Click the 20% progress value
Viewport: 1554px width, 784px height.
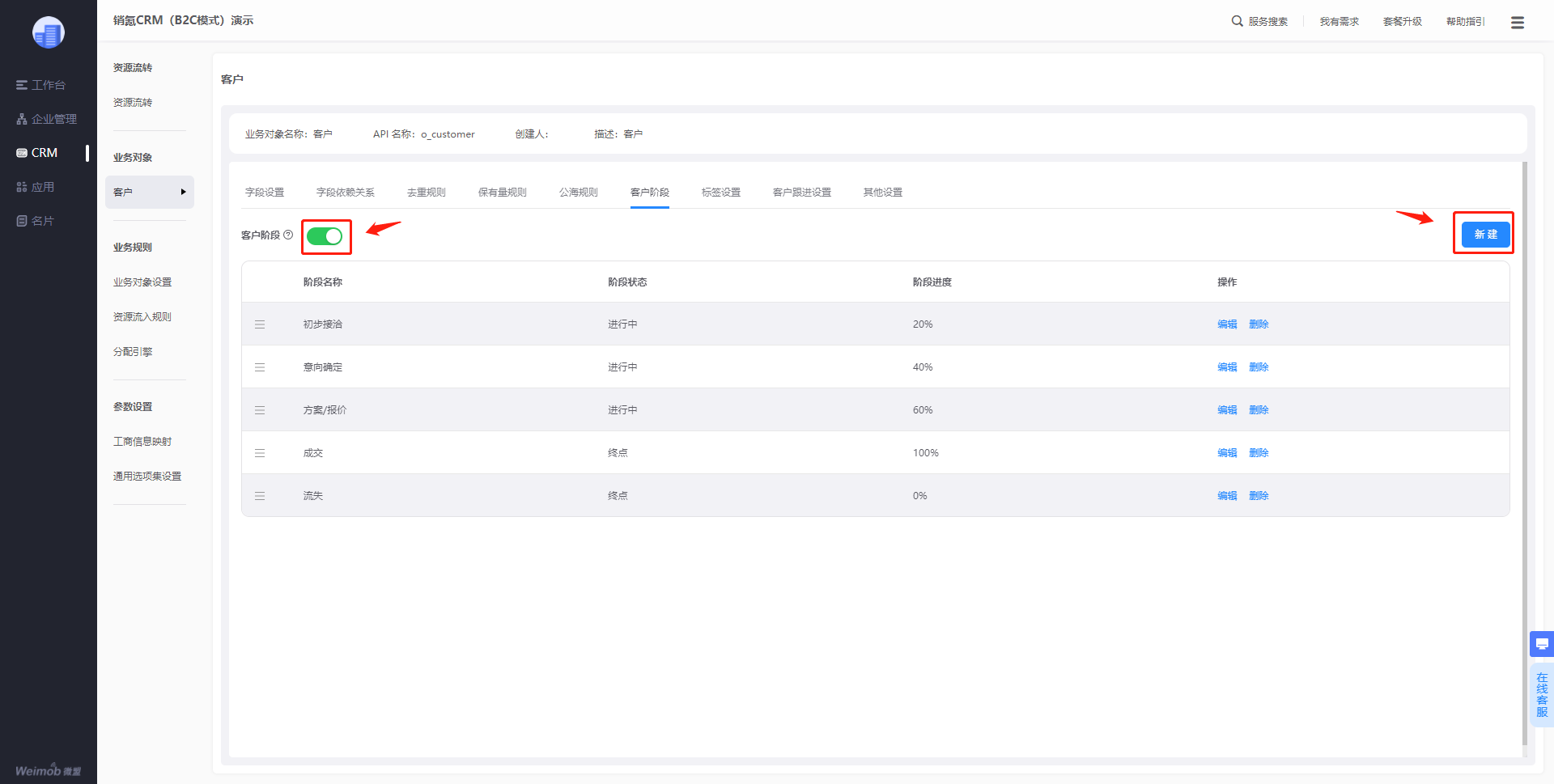[x=923, y=324]
